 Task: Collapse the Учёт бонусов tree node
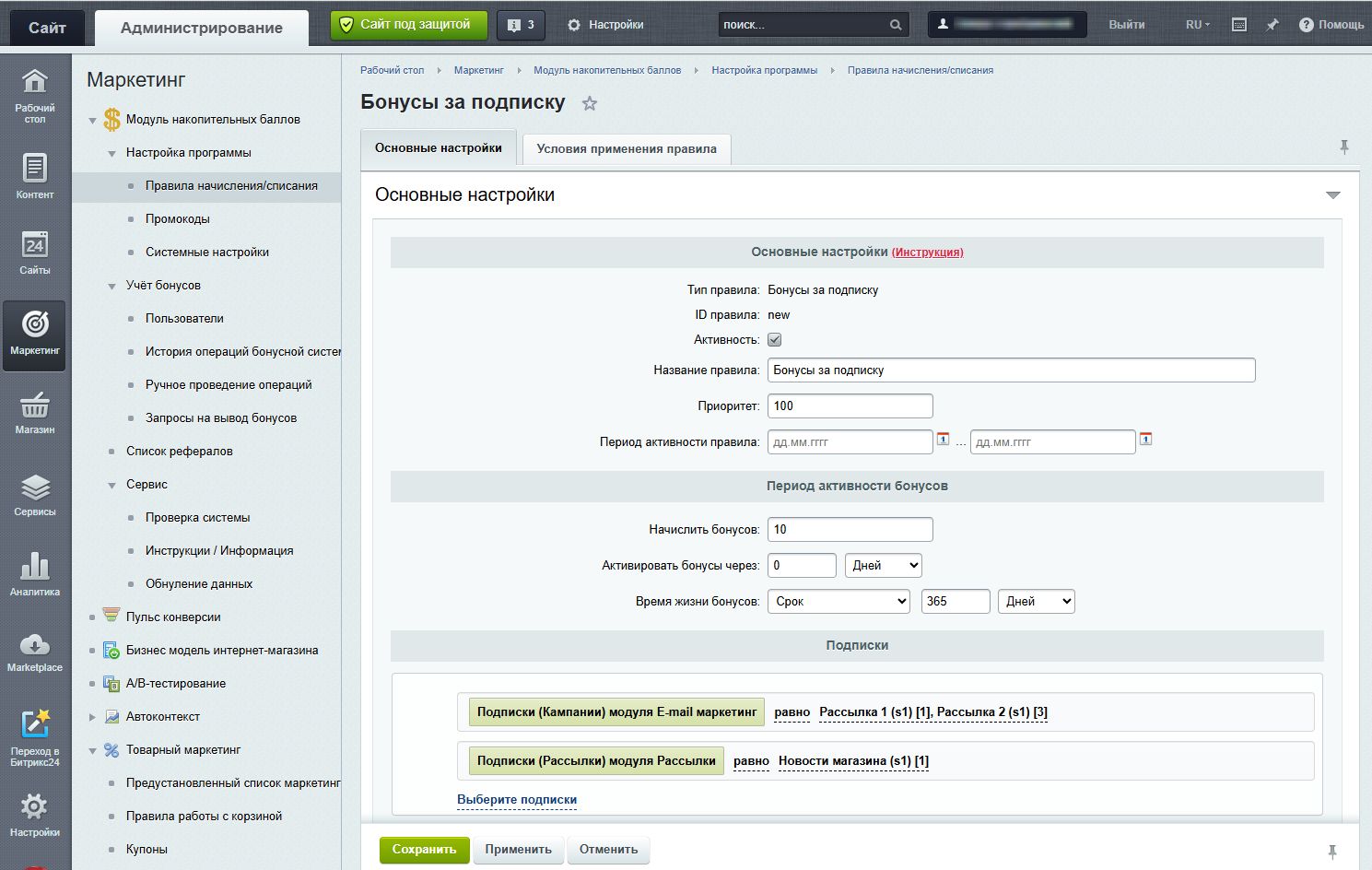point(111,286)
